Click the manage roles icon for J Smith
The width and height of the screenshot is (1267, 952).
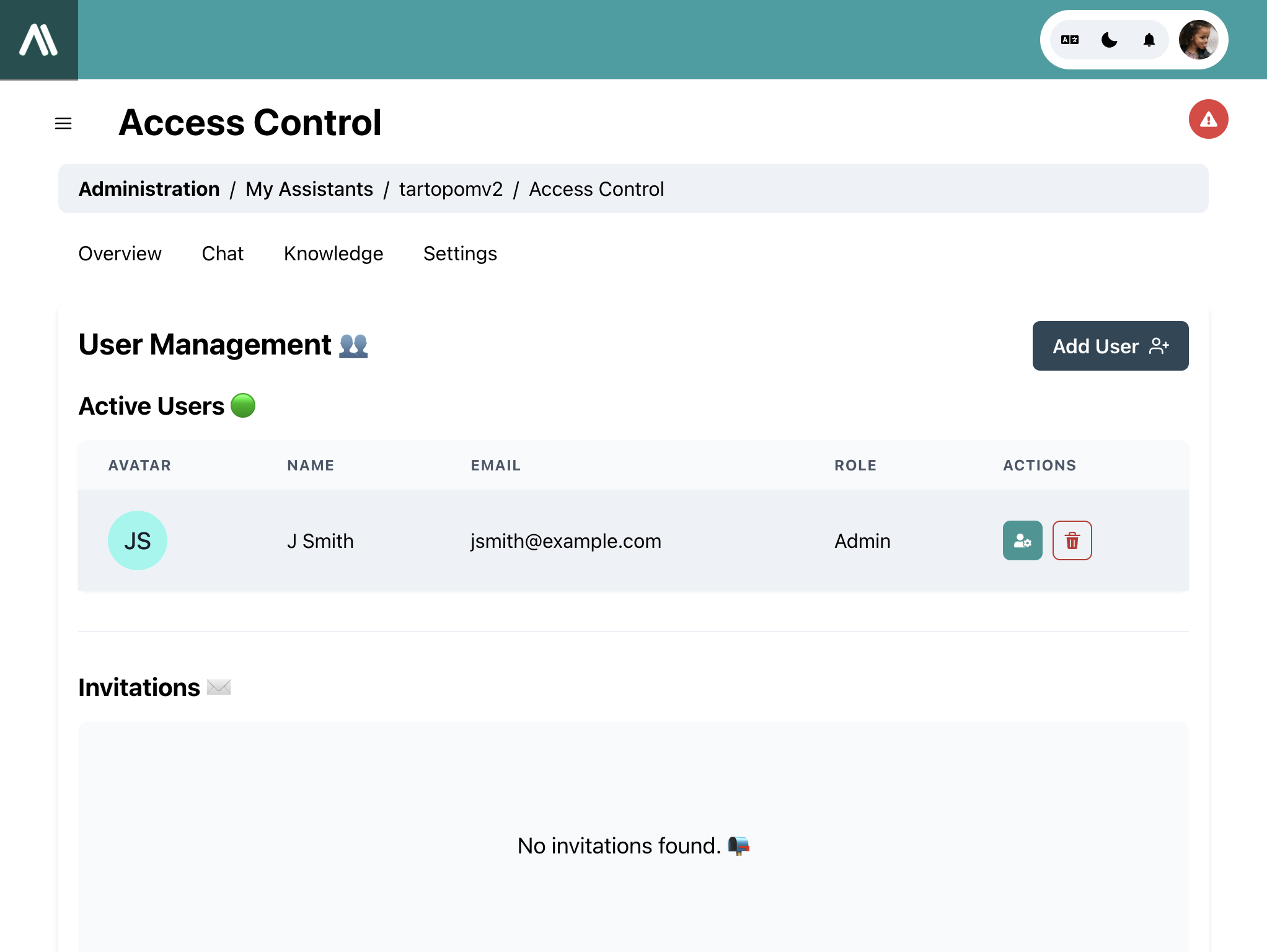[x=1023, y=540]
